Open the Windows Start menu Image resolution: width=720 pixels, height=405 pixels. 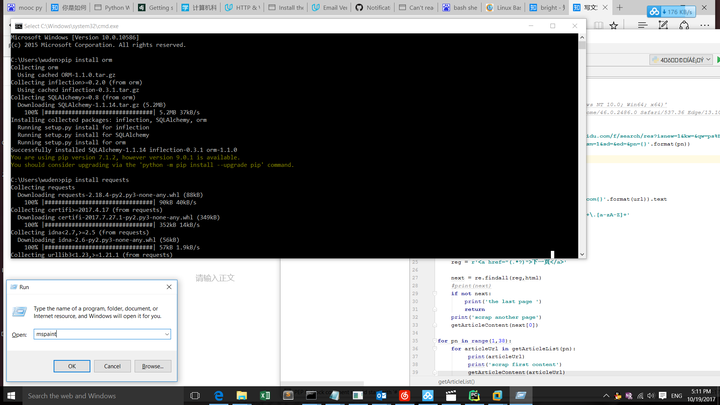point(11,396)
